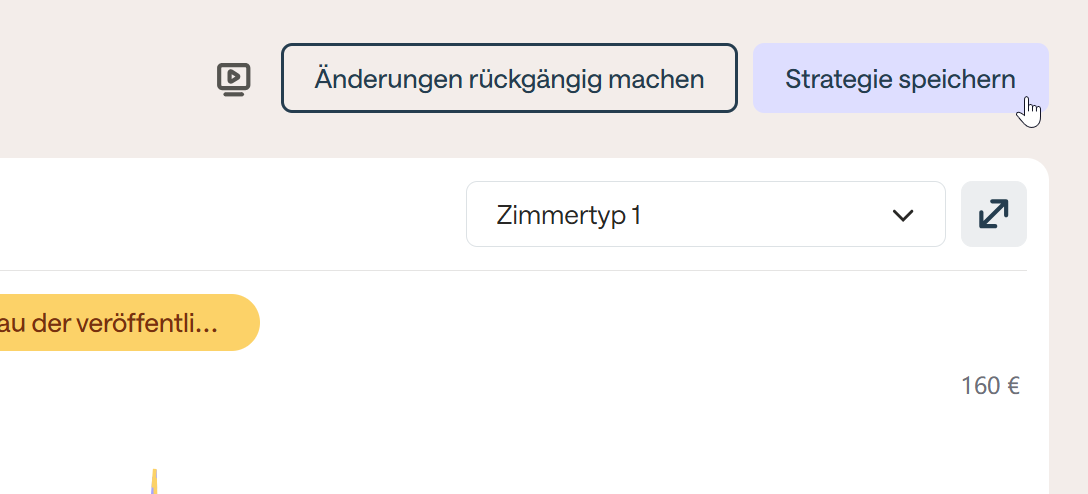Enlarge the chart using the expand button
Viewport: 1088px width, 494px height.
coord(993,214)
